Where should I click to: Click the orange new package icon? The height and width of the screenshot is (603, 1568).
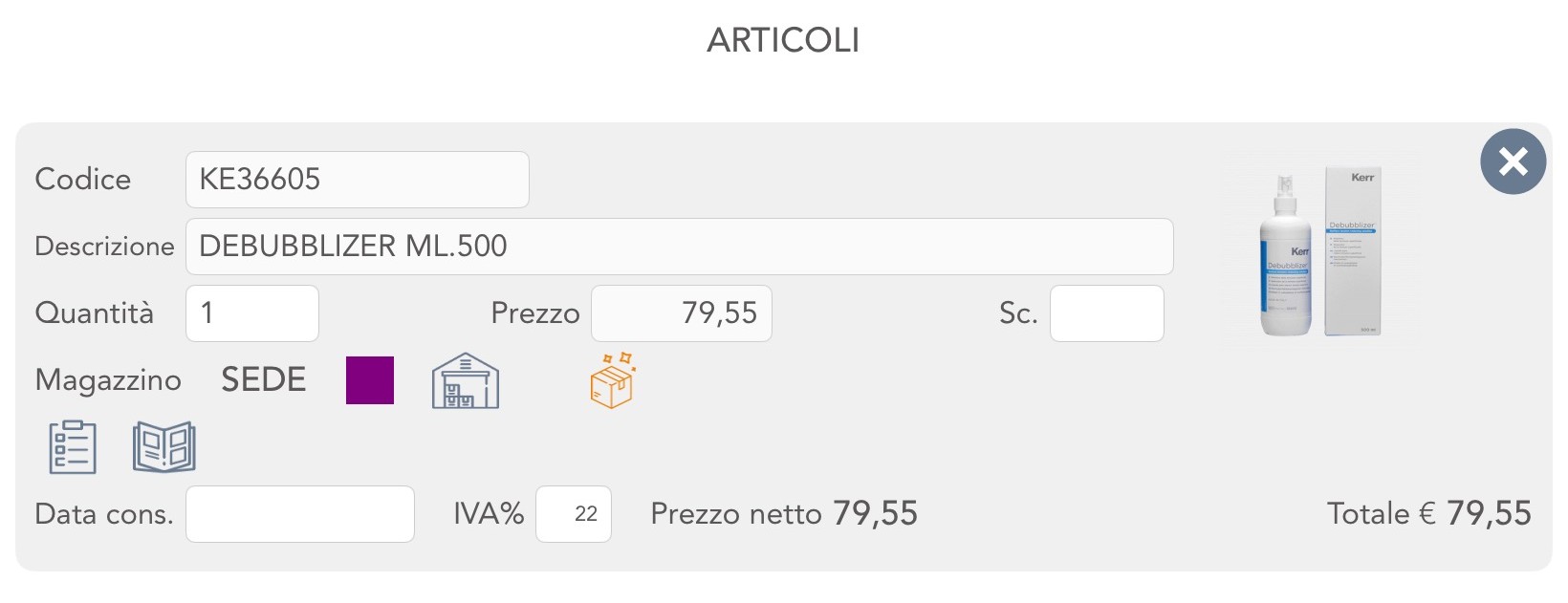[x=613, y=380]
